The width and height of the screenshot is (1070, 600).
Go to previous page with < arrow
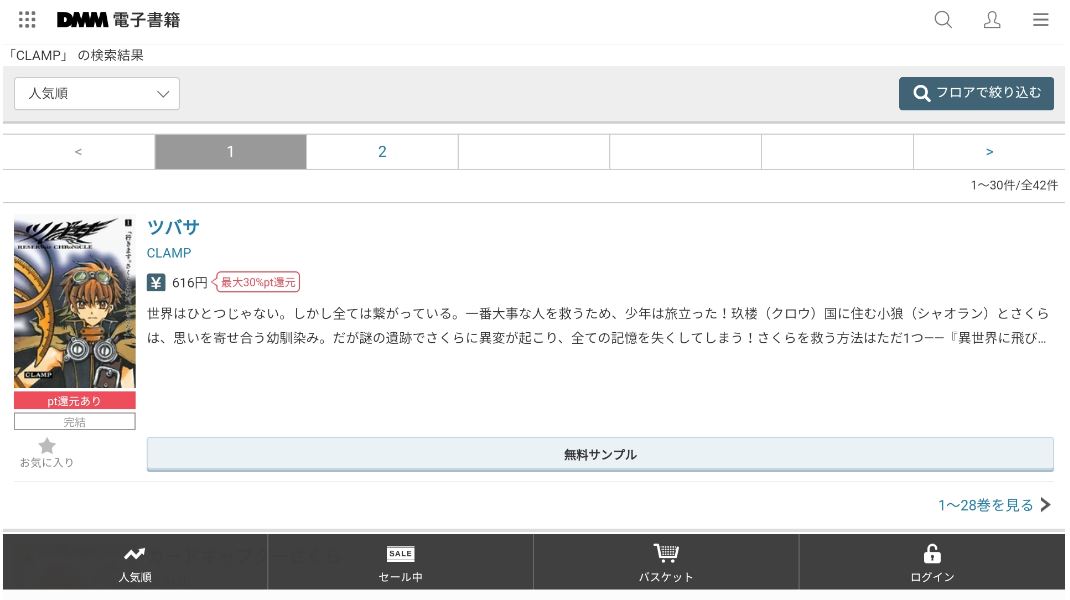[79, 152]
